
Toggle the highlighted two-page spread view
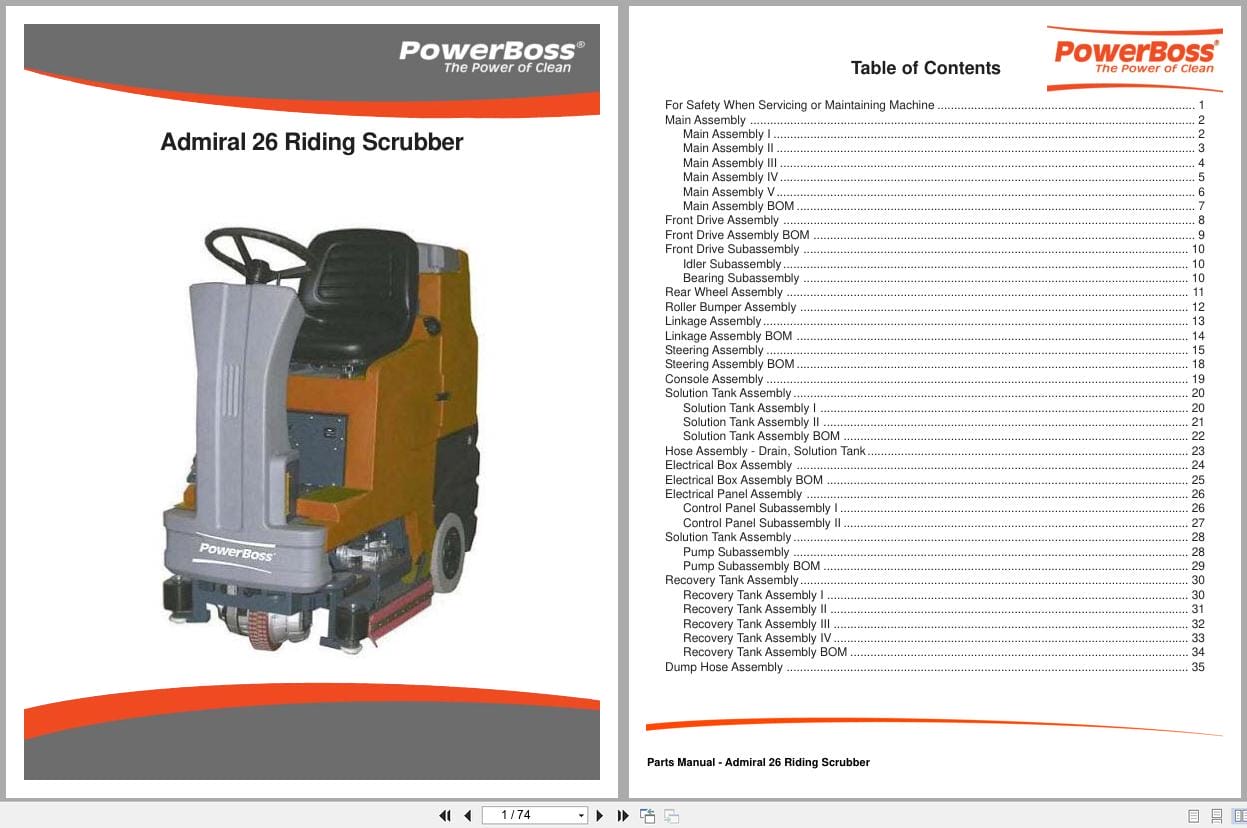1238,816
